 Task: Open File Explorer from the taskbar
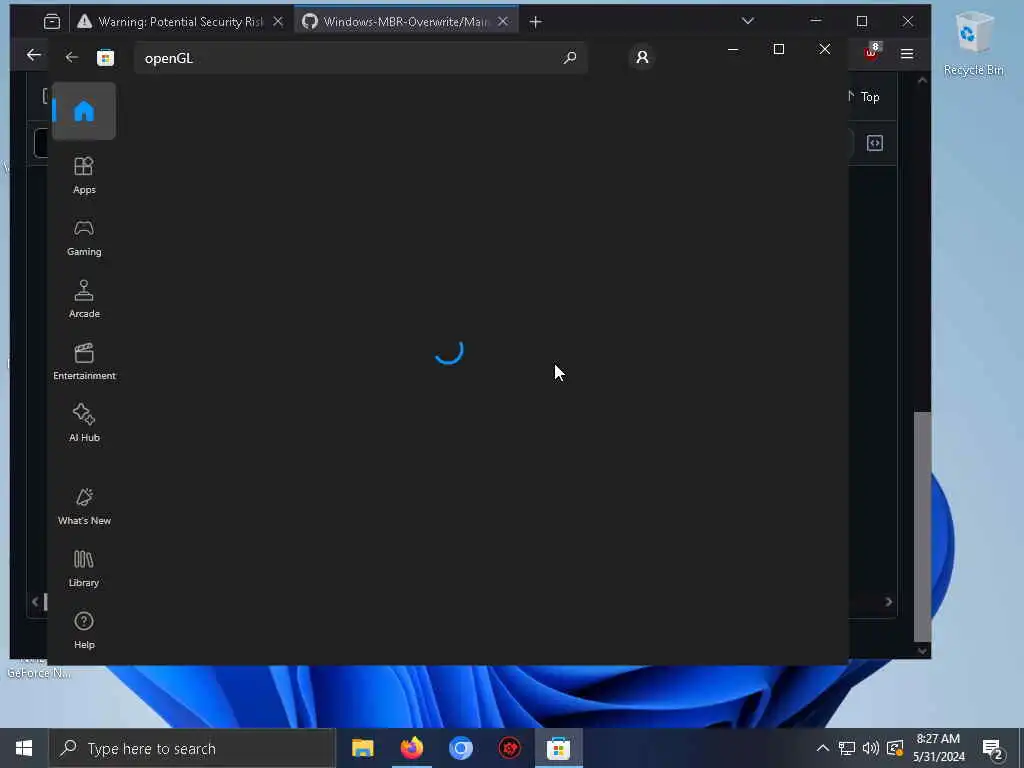[362, 748]
